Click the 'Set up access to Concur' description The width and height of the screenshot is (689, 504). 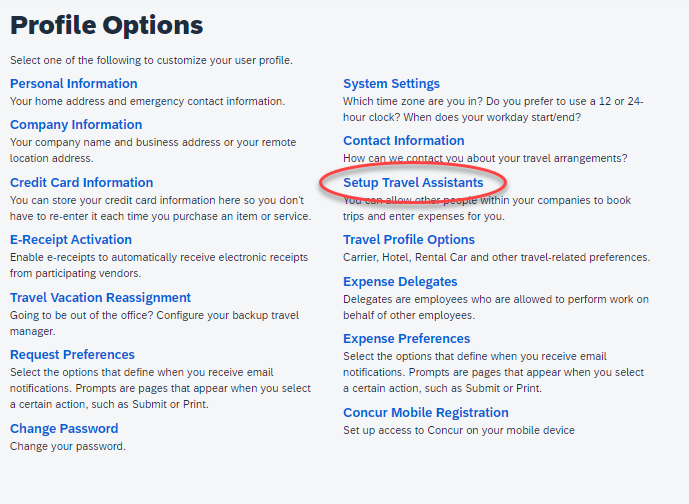pos(459,430)
